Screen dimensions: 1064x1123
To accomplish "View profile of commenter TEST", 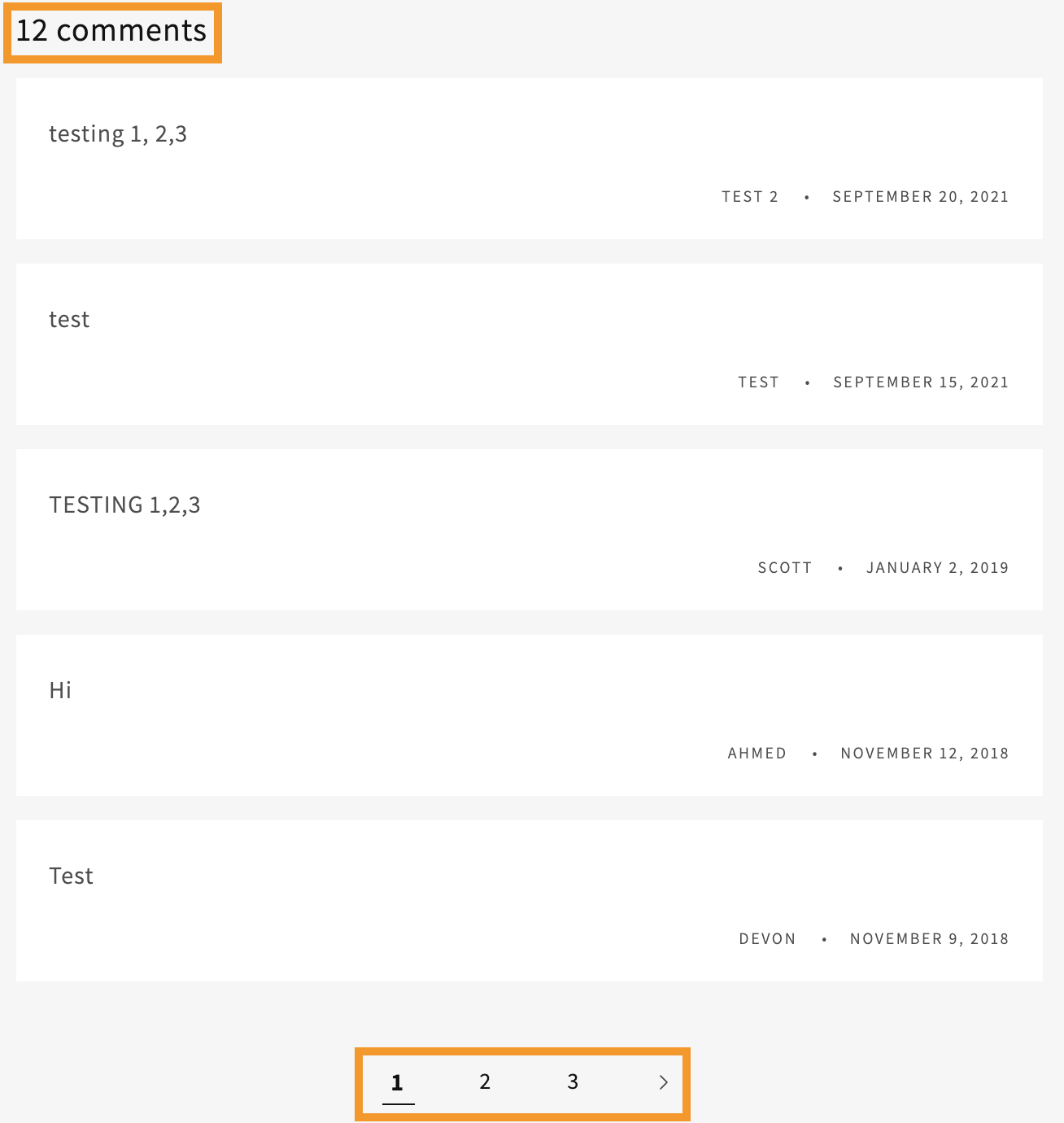I will coord(758,382).
